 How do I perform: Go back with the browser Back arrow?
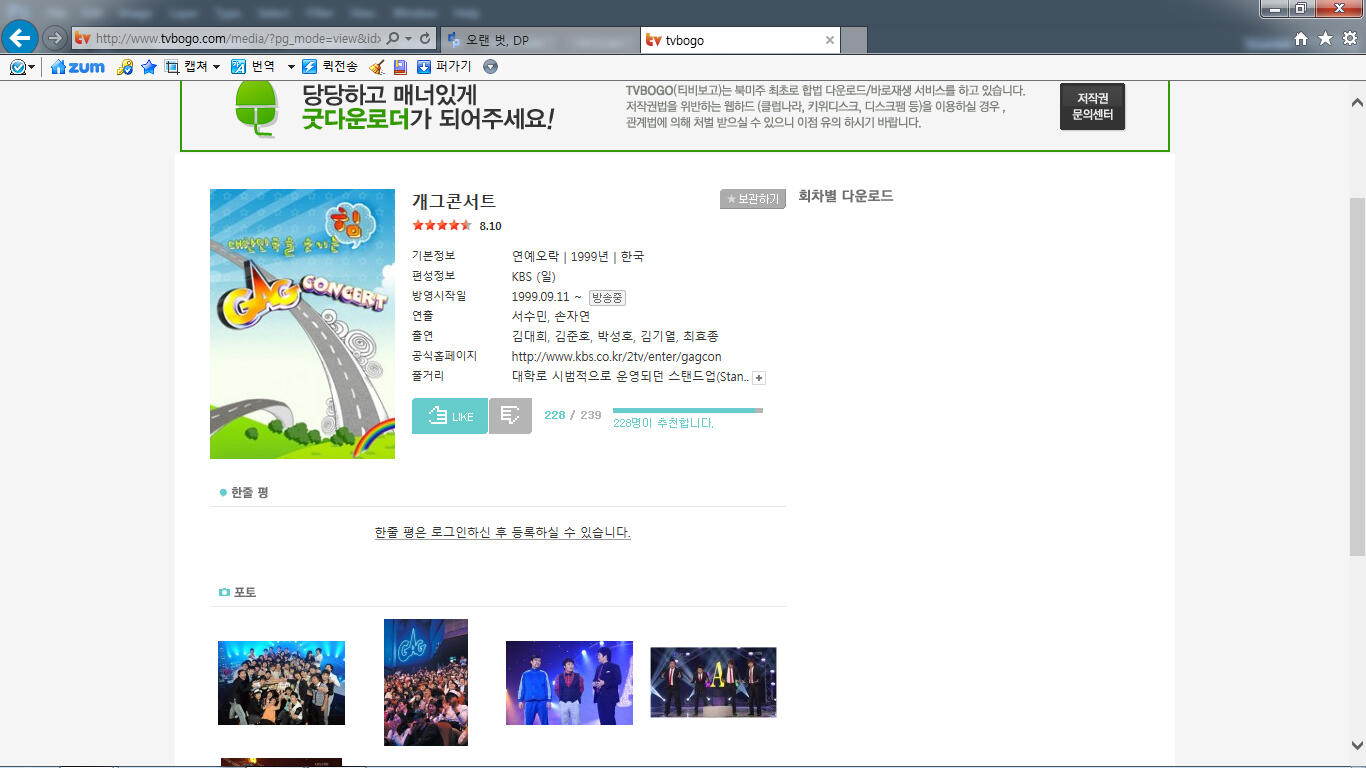coord(20,38)
